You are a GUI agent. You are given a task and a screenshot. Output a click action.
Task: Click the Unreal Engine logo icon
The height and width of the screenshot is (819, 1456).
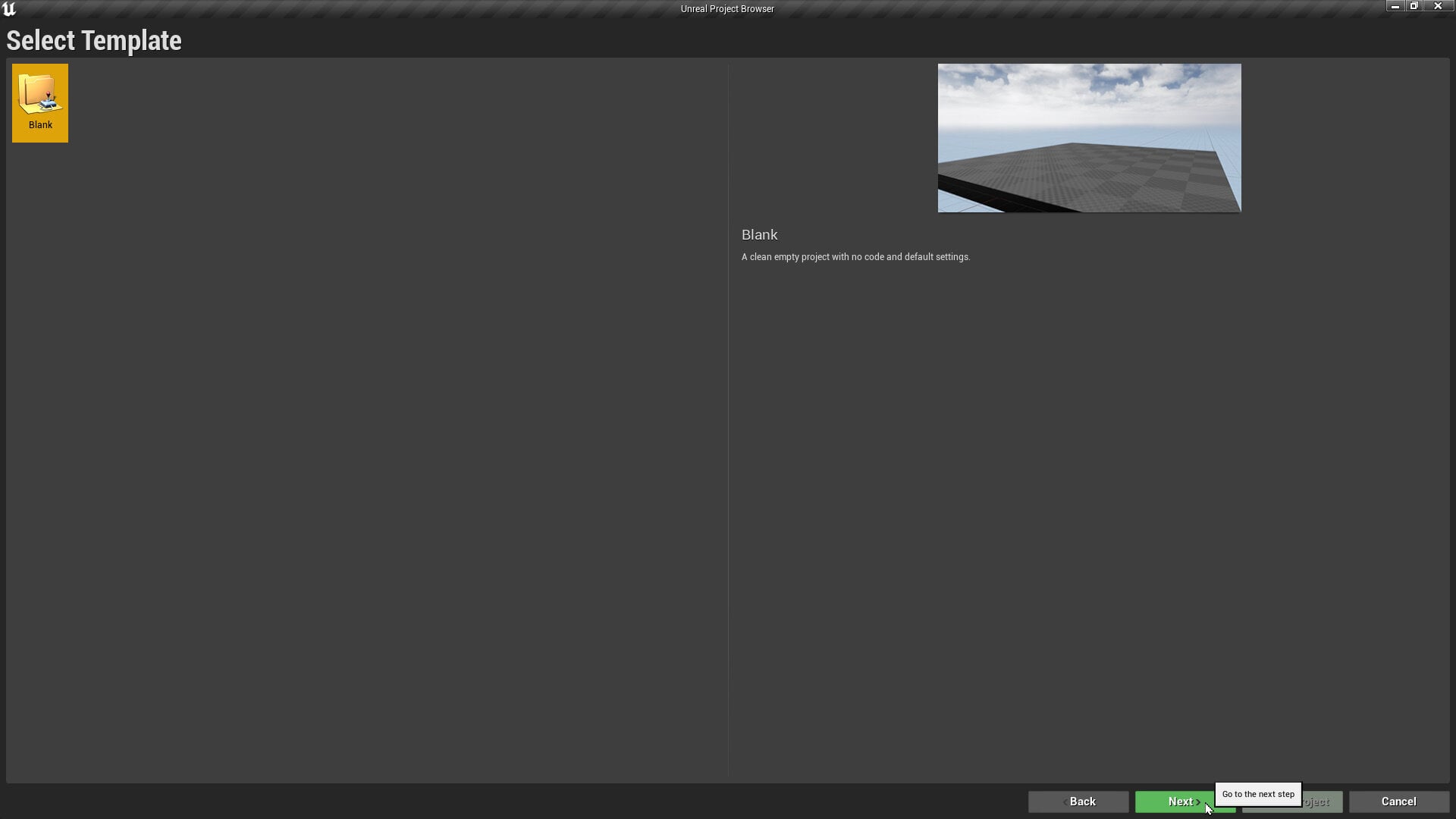(9, 9)
